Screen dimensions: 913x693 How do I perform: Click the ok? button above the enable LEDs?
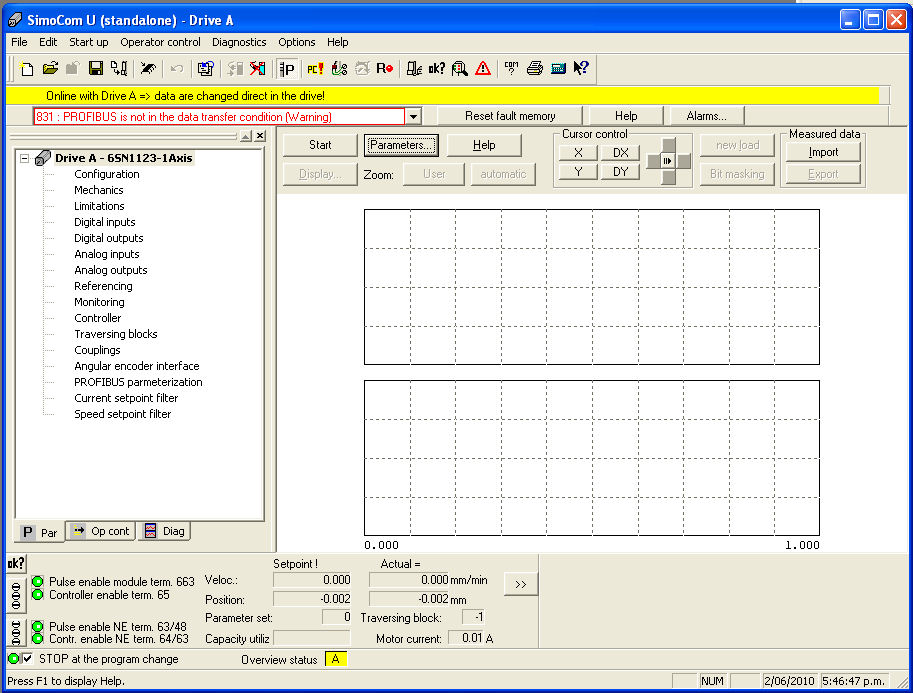coord(16,563)
